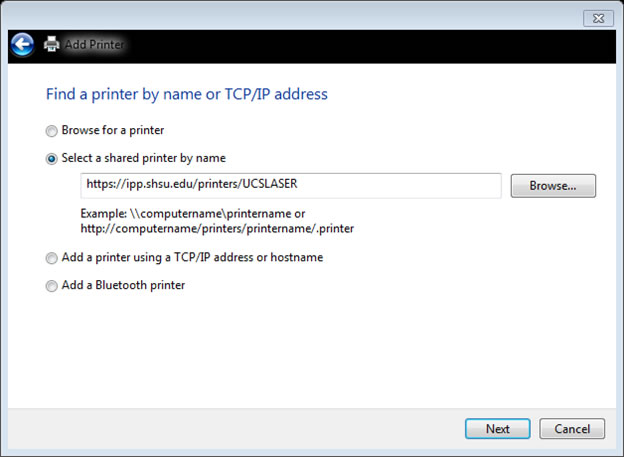Click the Add a printer using TCP/IP label text

coord(192,257)
